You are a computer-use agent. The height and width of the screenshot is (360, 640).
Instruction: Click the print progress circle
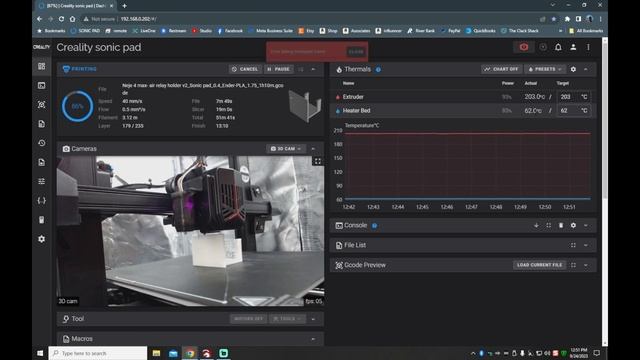pyautogui.click(x=78, y=106)
